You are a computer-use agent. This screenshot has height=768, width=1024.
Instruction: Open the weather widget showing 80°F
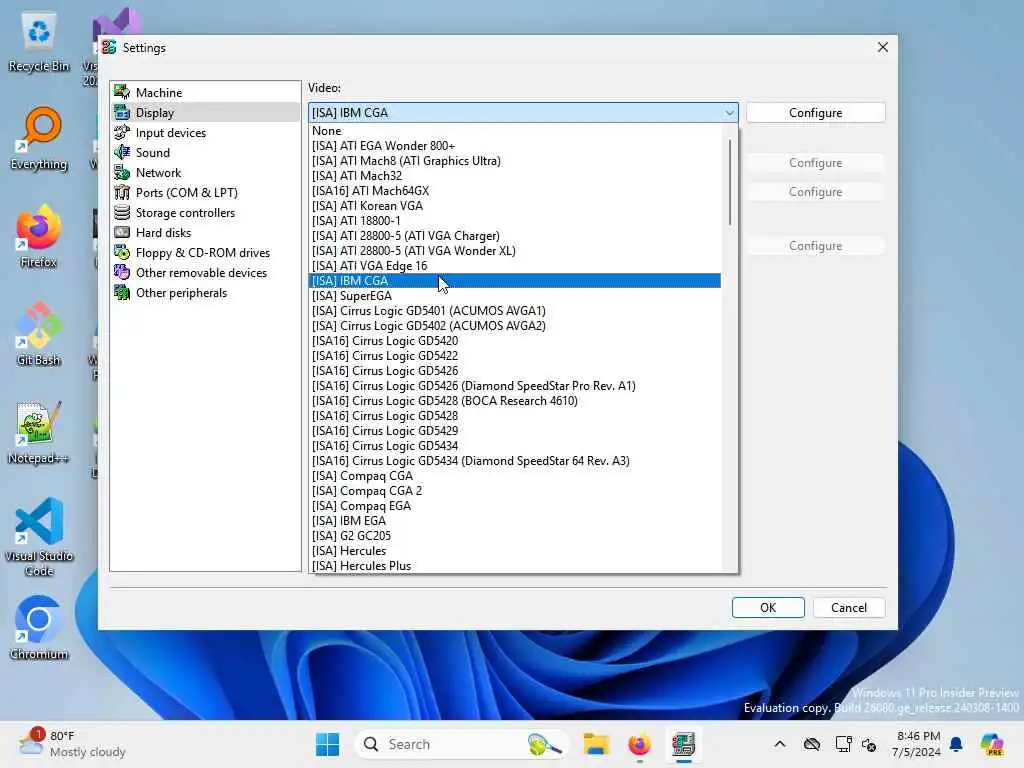[72, 744]
